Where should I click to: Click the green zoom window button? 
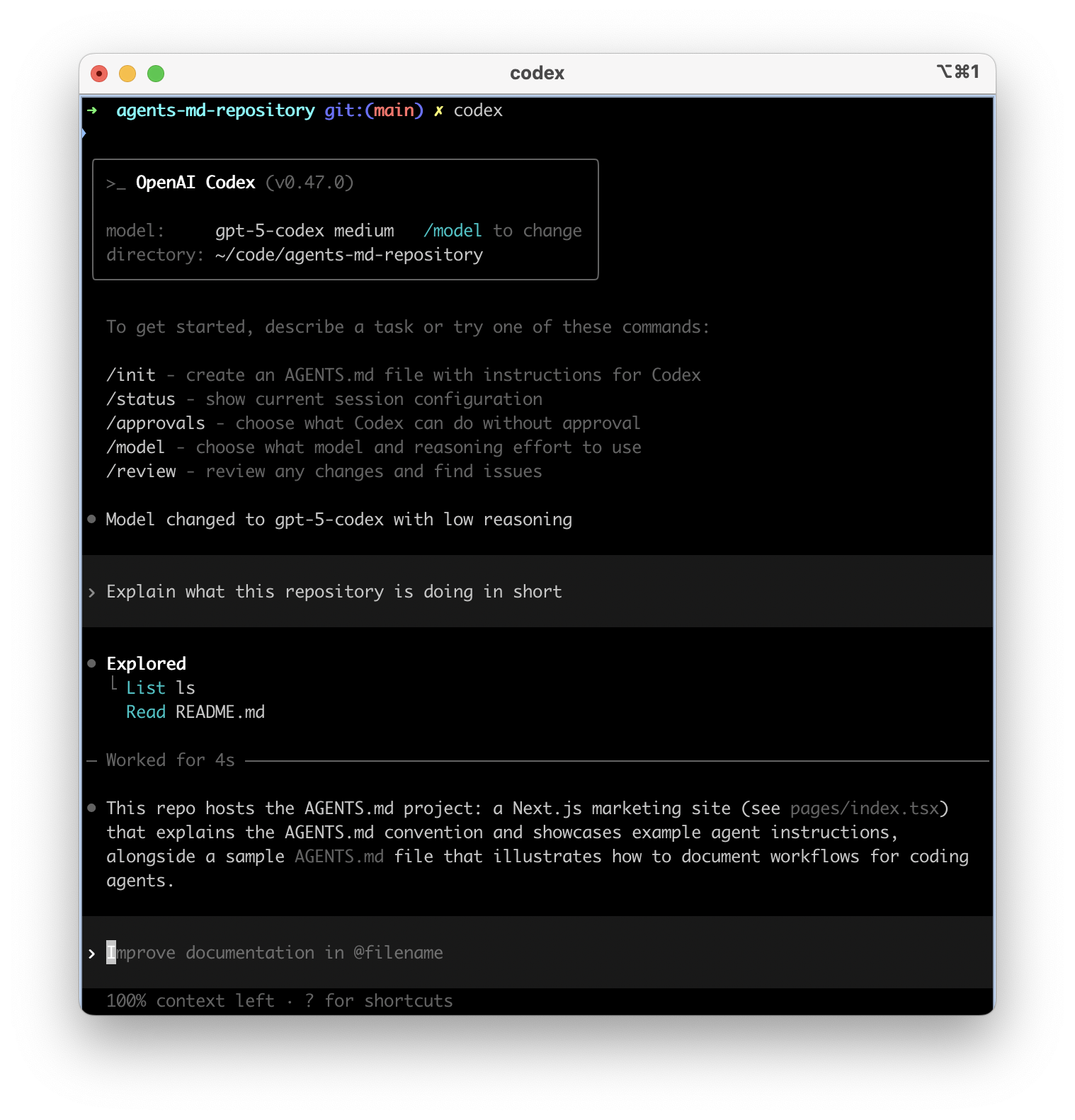coord(156,74)
